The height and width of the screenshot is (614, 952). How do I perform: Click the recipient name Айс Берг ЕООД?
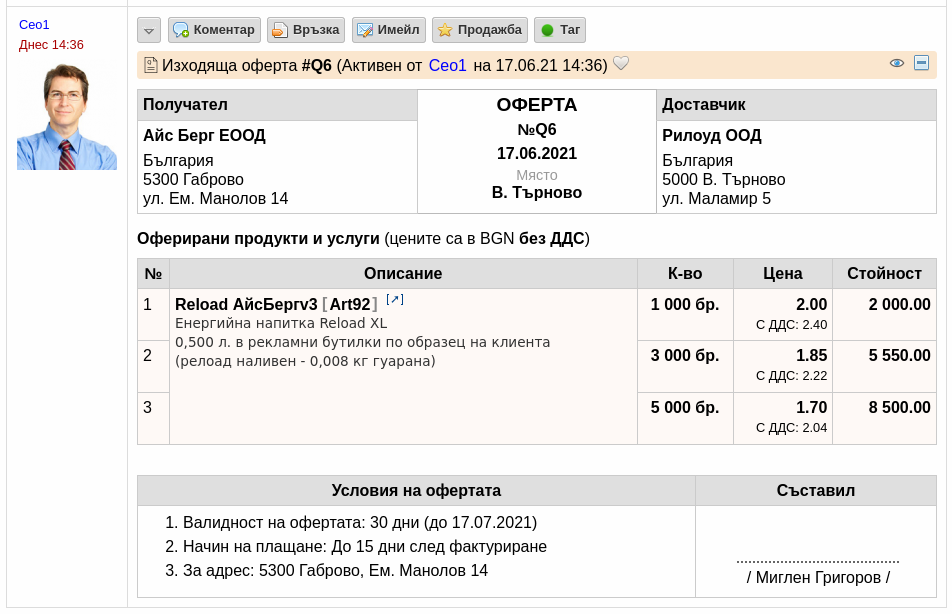204,135
